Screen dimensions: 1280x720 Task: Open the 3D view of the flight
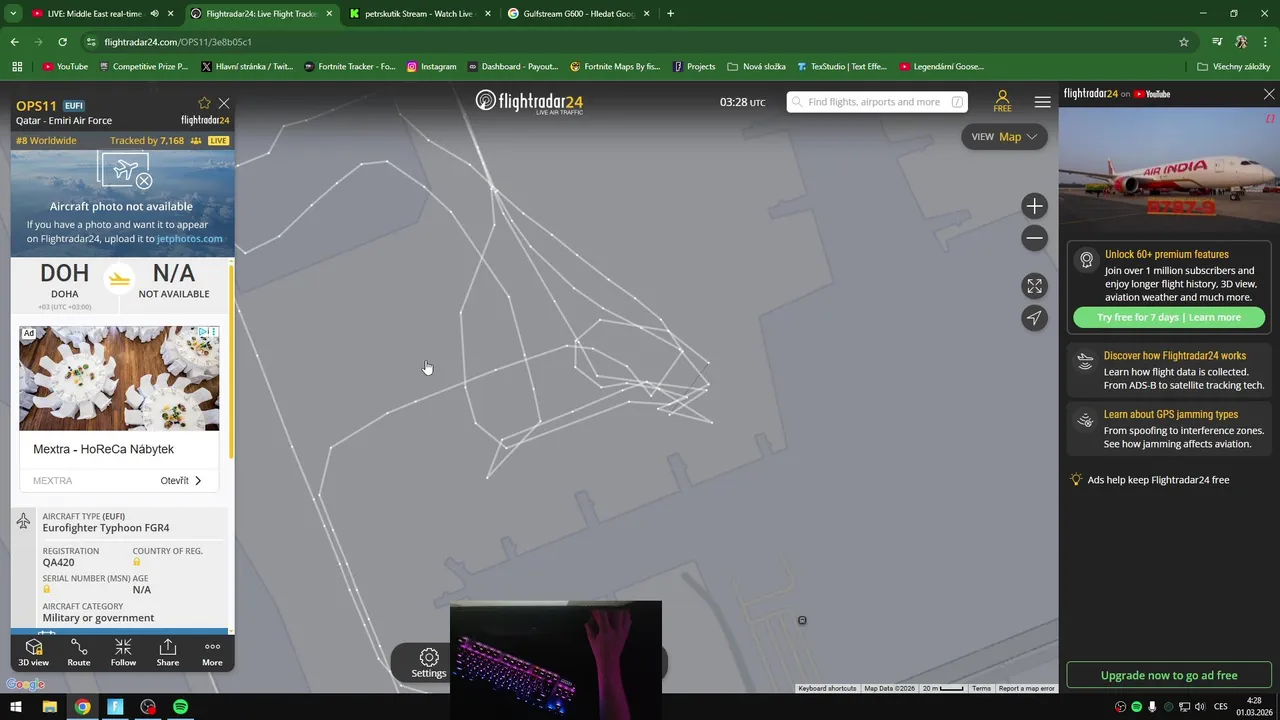(33, 652)
